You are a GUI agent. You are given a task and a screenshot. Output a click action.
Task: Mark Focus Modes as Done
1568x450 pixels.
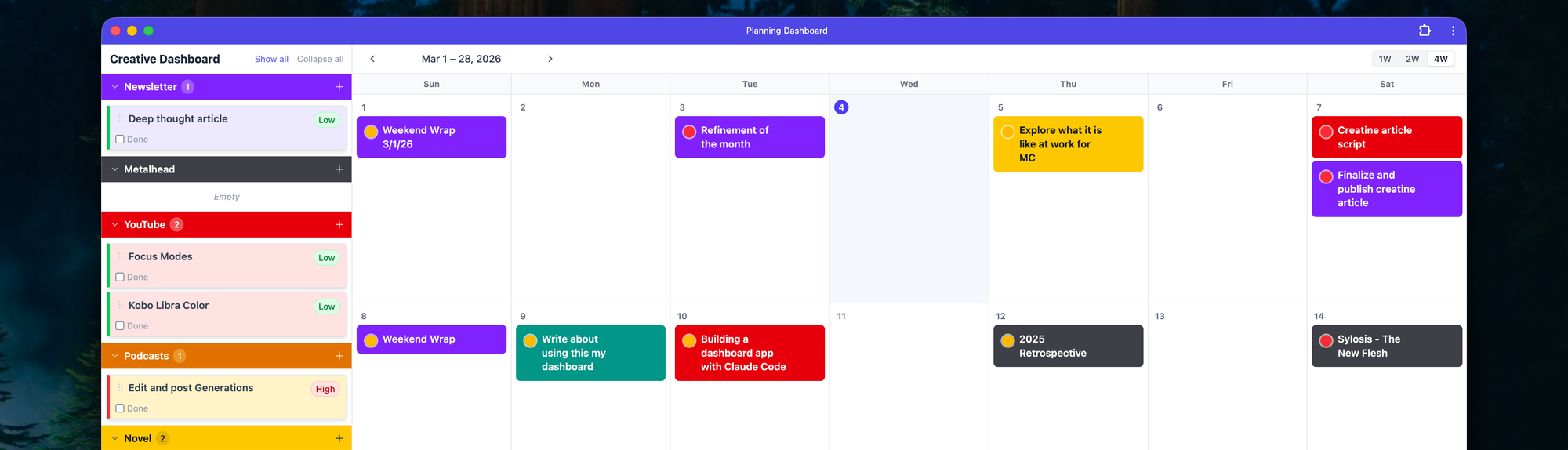tap(120, 278)
